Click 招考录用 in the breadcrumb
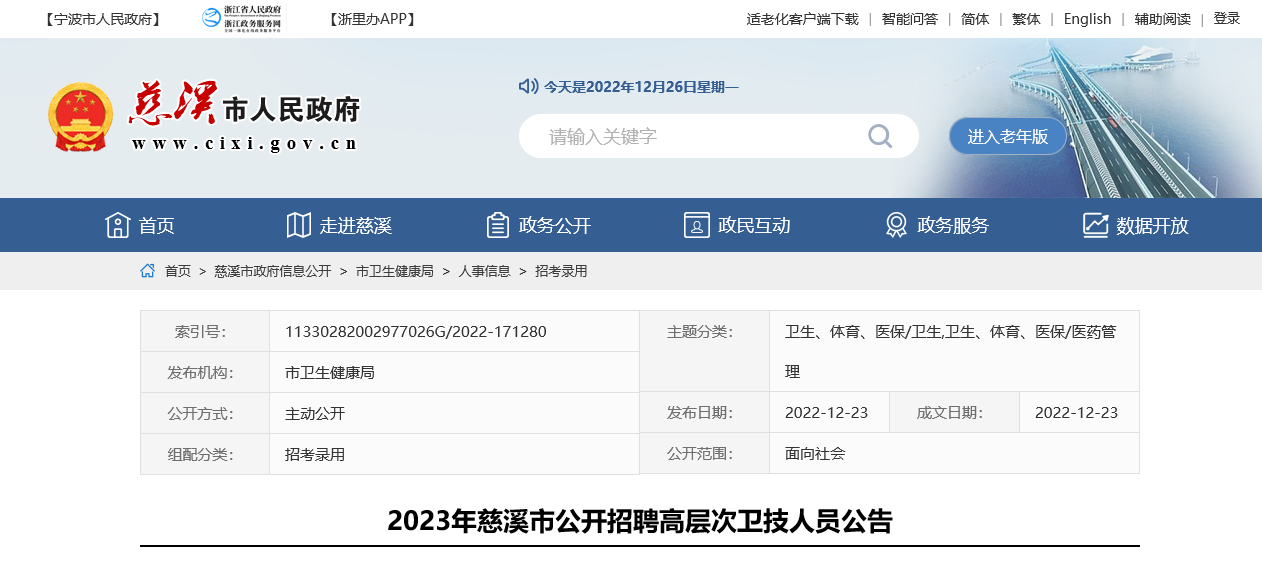The width and height of the screenshot is (1262, 562). point(561,271)
